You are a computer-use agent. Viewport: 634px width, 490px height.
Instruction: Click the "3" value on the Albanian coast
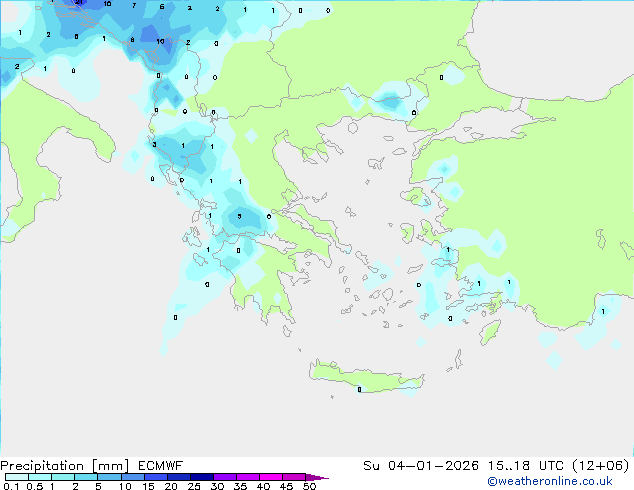tap(154, 144)
